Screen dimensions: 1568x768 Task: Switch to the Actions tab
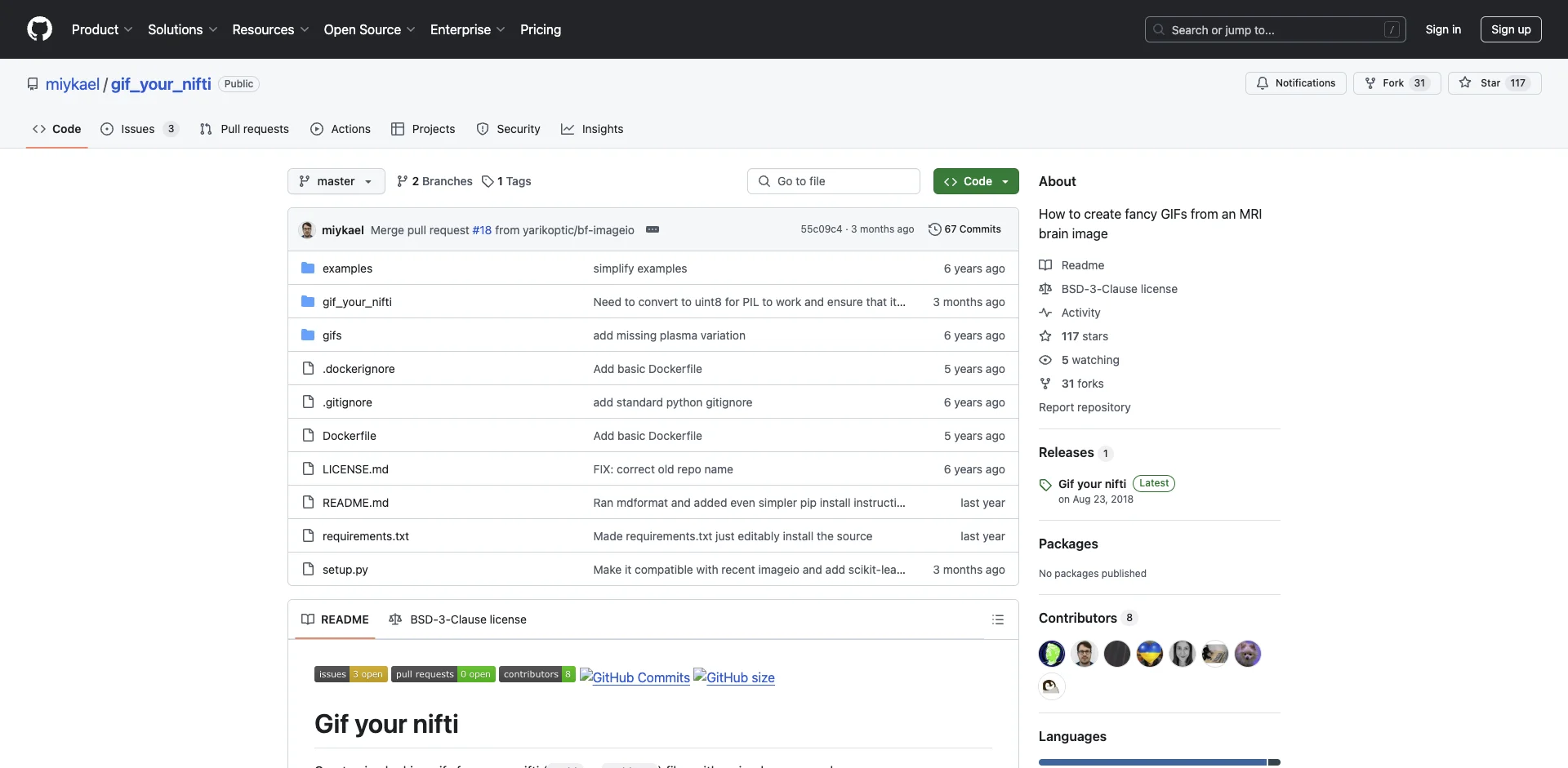pyautogui.click(x=341, y=129)
